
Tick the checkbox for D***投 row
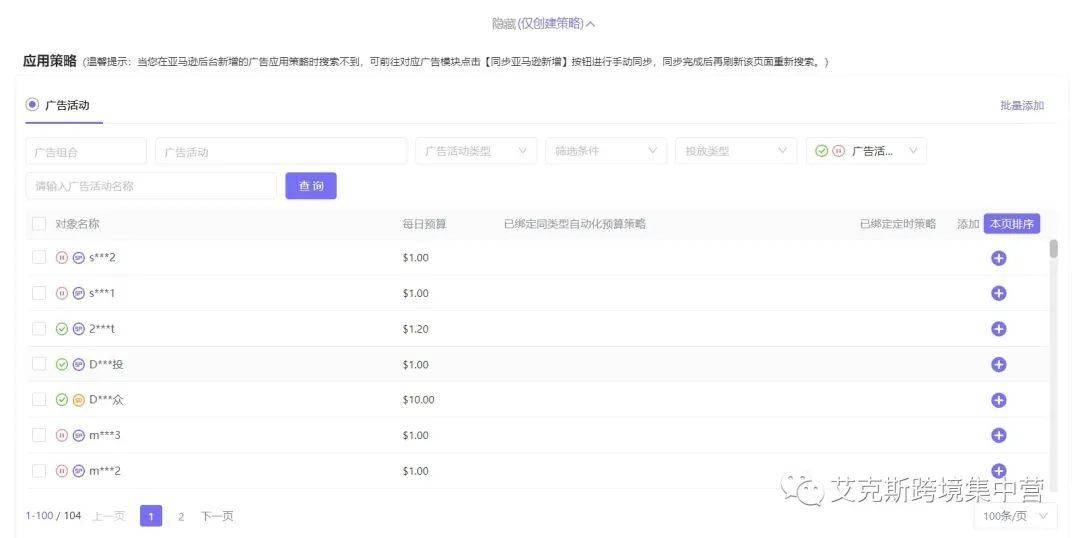pos(39,364)
